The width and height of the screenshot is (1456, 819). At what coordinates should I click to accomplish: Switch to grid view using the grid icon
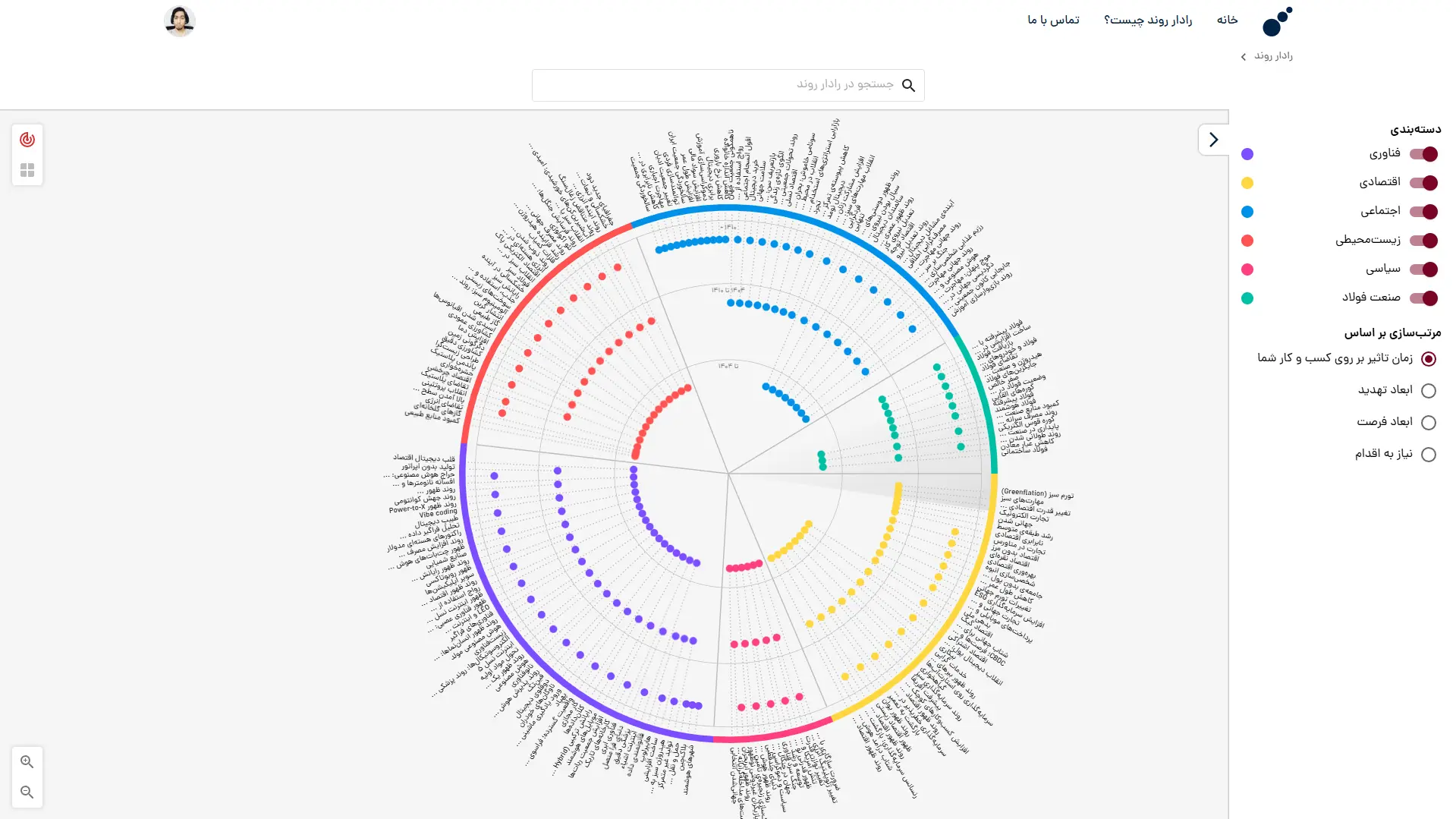click(x=27, y=169)
